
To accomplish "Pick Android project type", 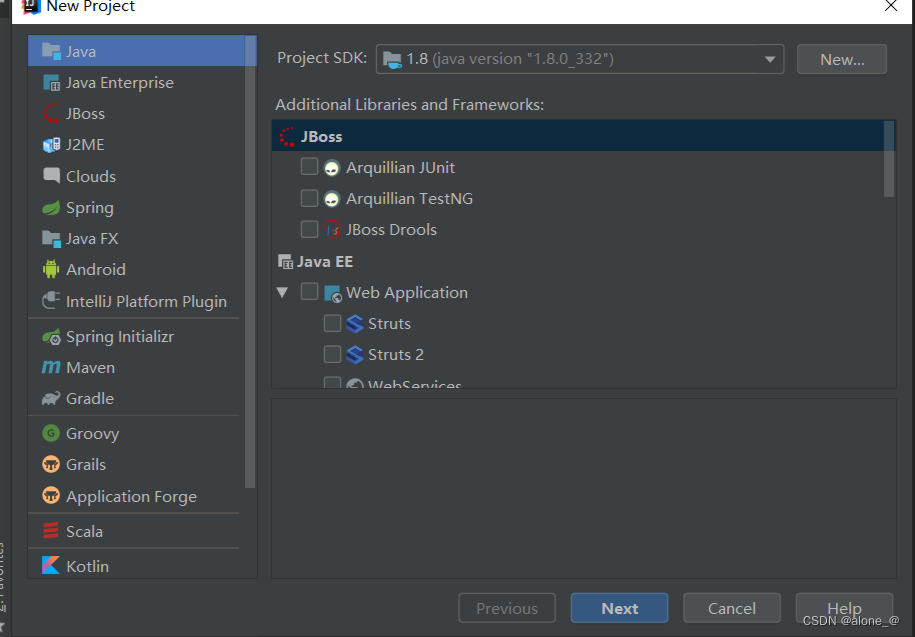I will coord(137,270).
